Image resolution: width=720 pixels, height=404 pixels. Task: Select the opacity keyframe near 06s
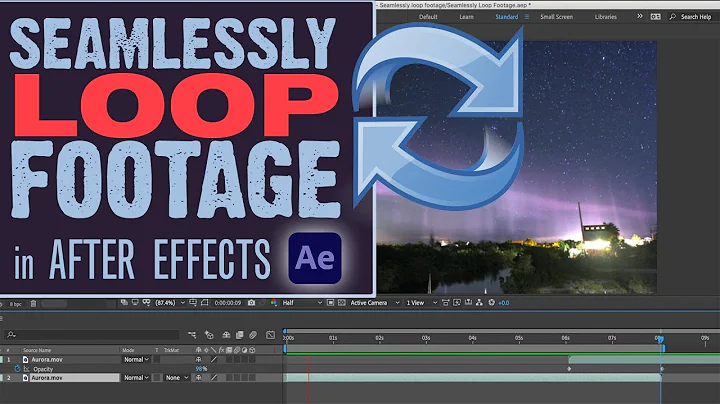click(569, 369)
